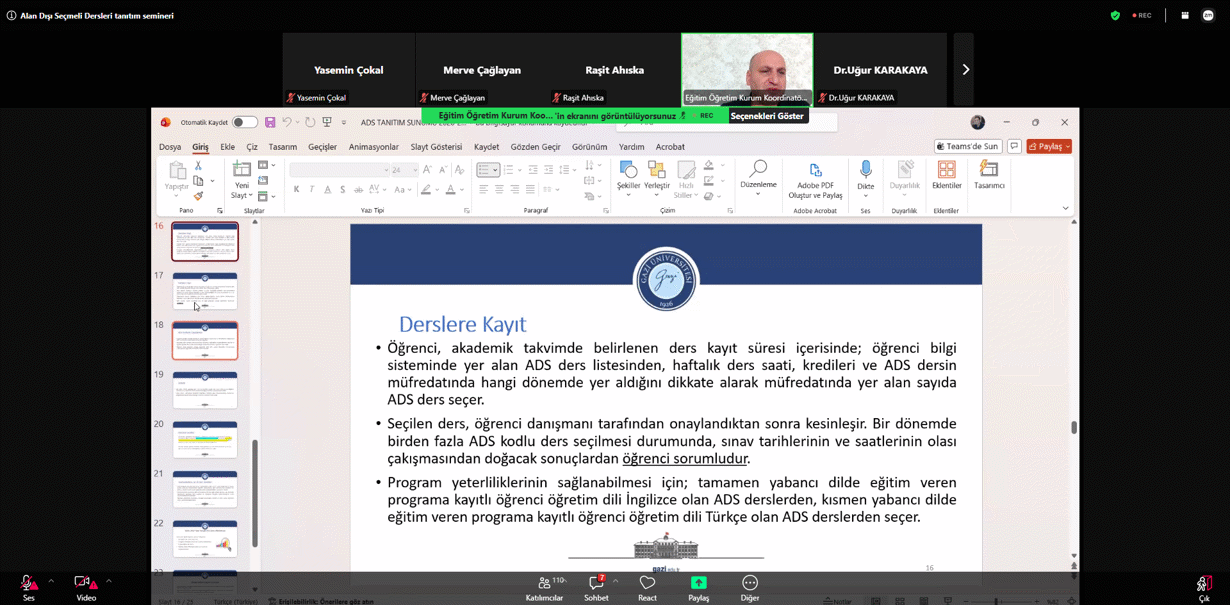1230x605 pixels.
Task: Open the Dosya menu
Action: (170, 147)
